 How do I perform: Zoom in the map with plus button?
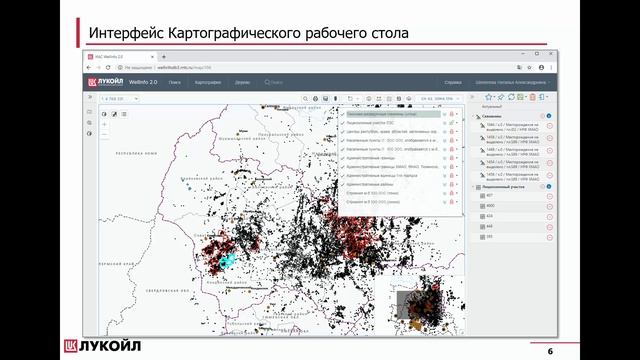104,124
